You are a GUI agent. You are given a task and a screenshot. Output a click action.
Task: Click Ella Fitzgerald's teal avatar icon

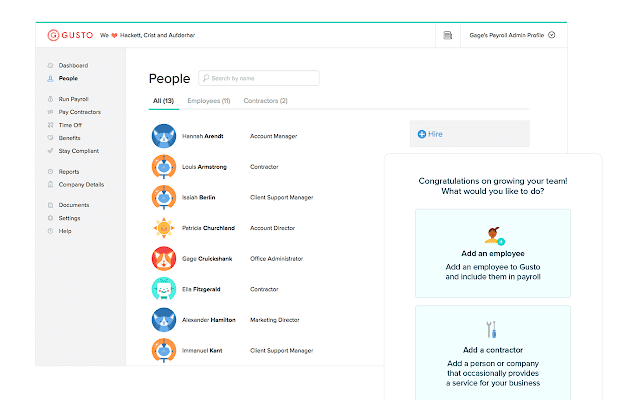[163, 289]
